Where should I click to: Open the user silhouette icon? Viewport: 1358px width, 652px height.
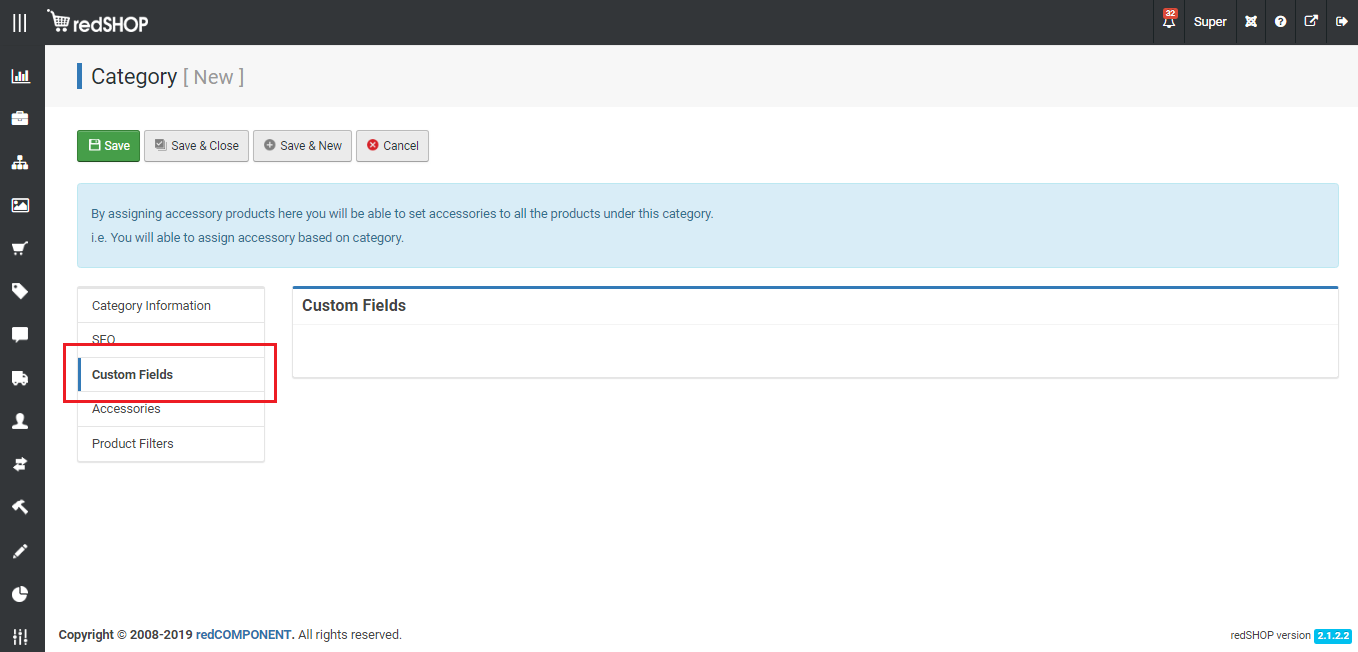click(x=20, y=421)
